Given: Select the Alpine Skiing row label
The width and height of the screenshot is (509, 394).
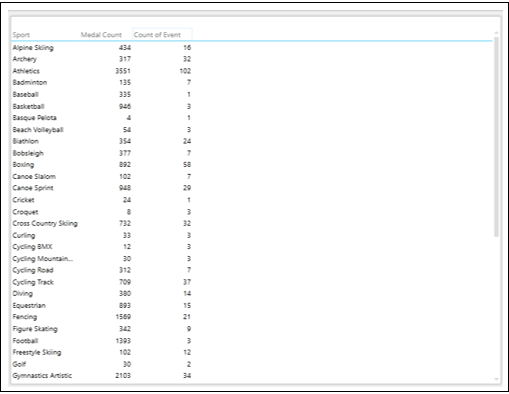Looking at the screenshot, I should (x=33, y=48).
